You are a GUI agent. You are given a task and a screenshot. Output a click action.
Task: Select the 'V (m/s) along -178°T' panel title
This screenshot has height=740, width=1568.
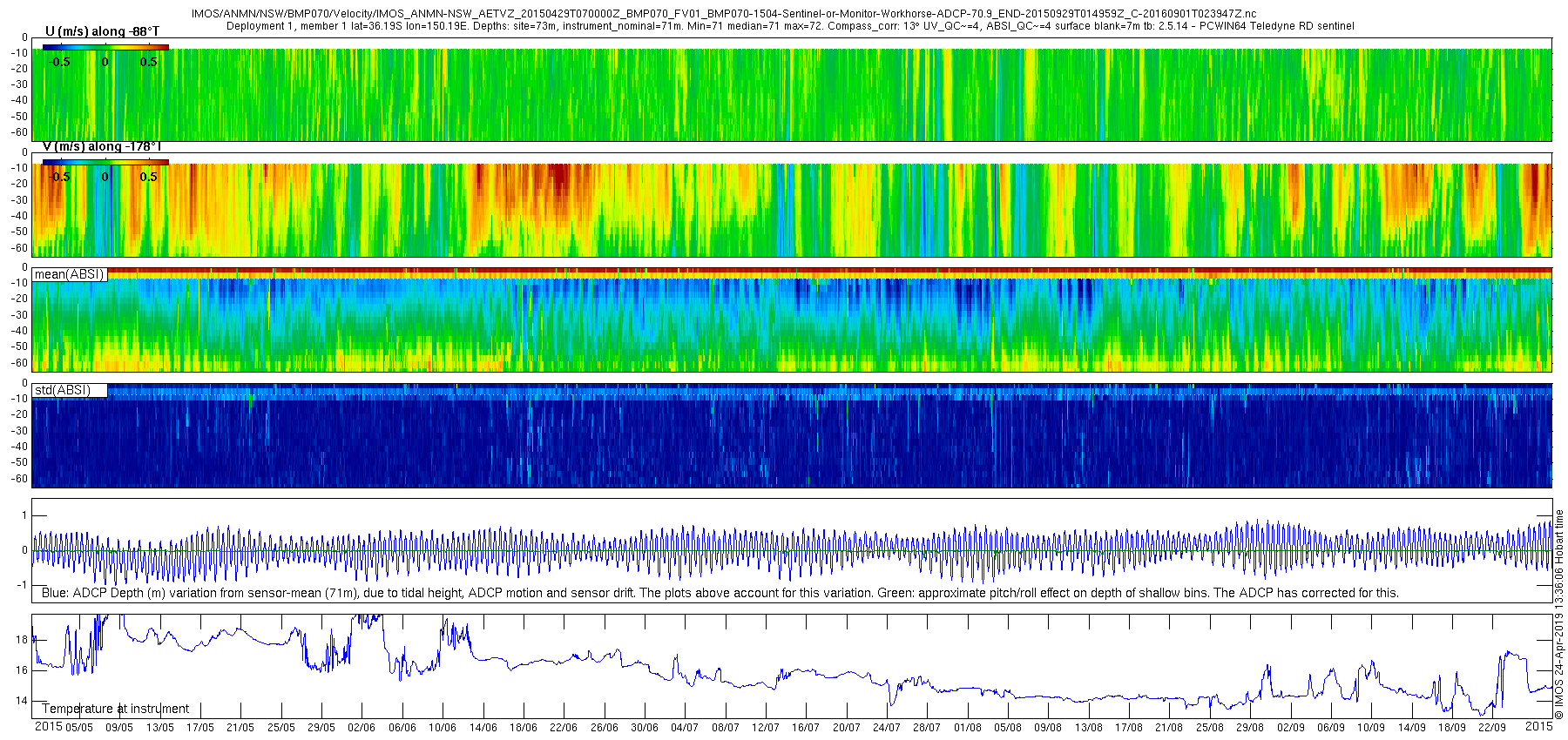click(x=102, y=146)
